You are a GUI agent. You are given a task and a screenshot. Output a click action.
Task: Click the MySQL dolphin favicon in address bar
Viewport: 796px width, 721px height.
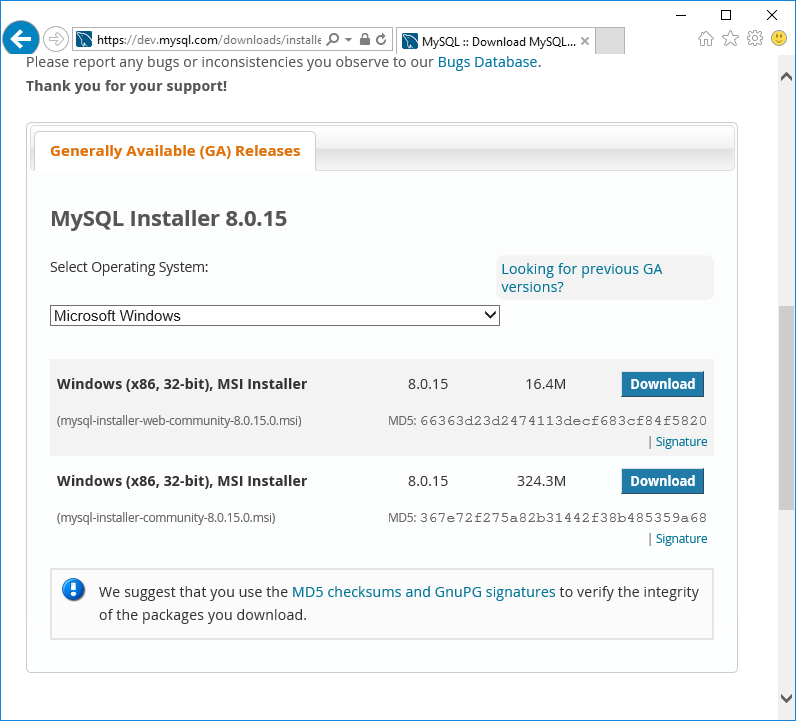84,39
